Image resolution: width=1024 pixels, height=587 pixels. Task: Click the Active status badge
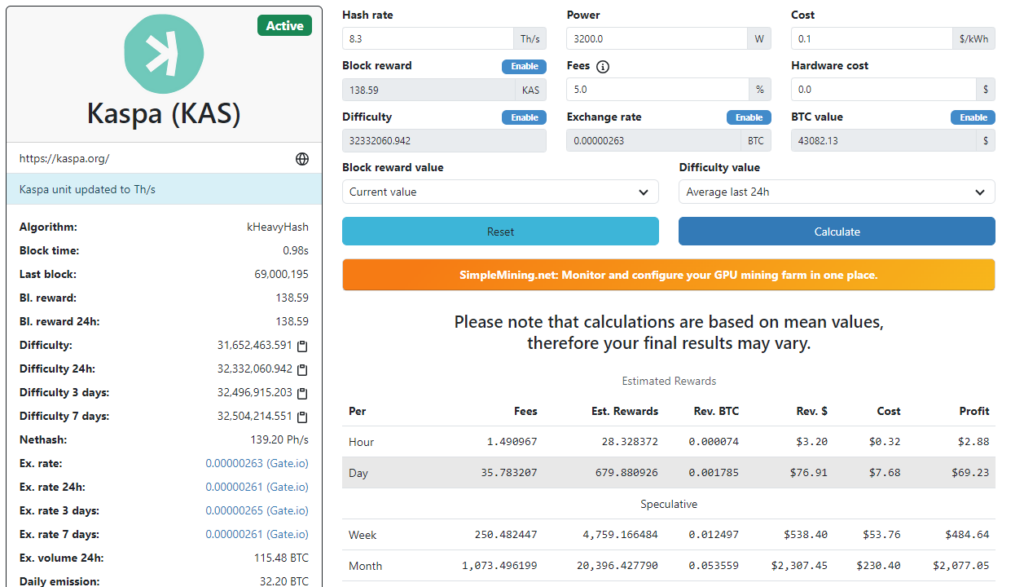284,25
